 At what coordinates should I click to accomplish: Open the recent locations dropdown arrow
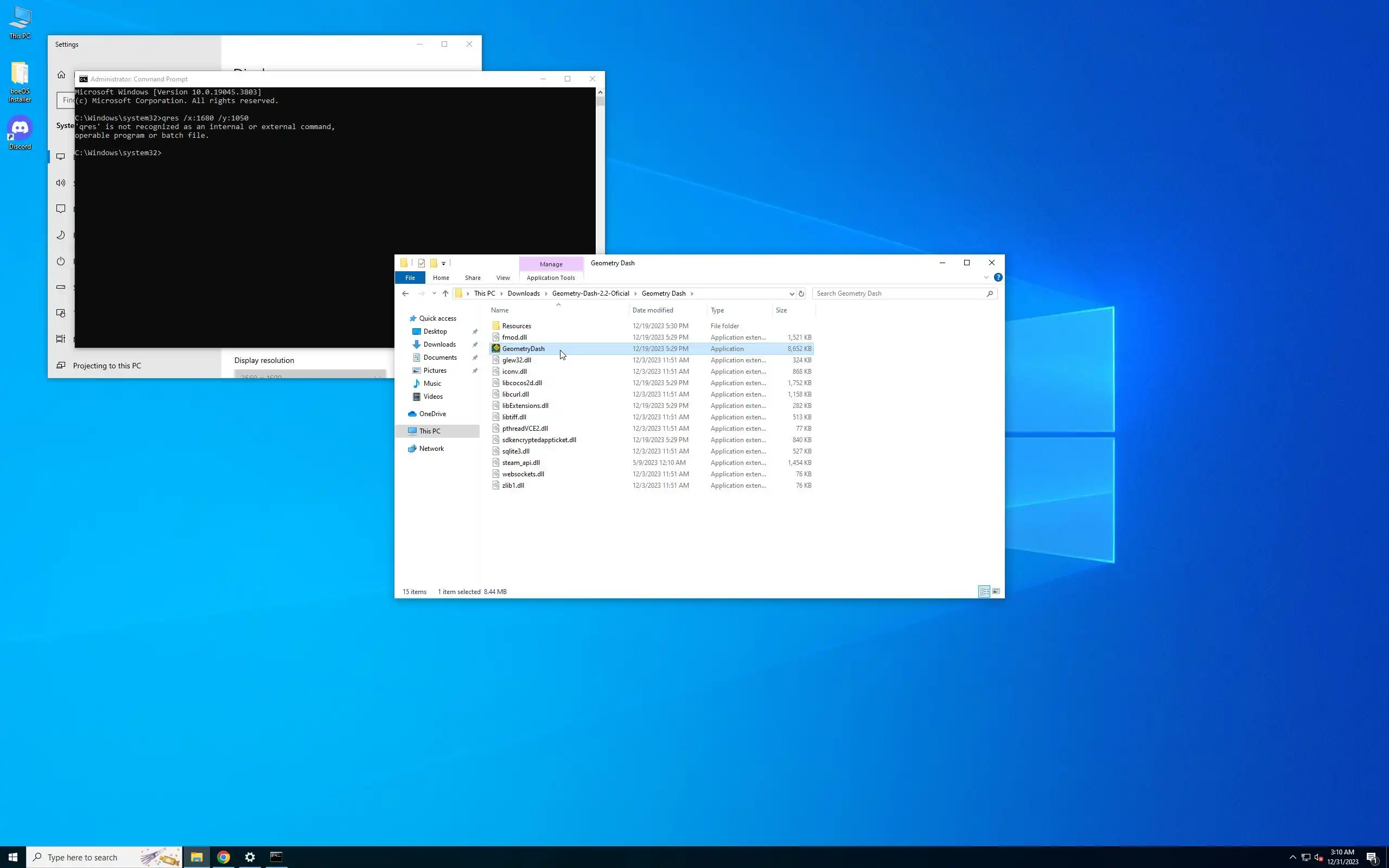(434, 293)
